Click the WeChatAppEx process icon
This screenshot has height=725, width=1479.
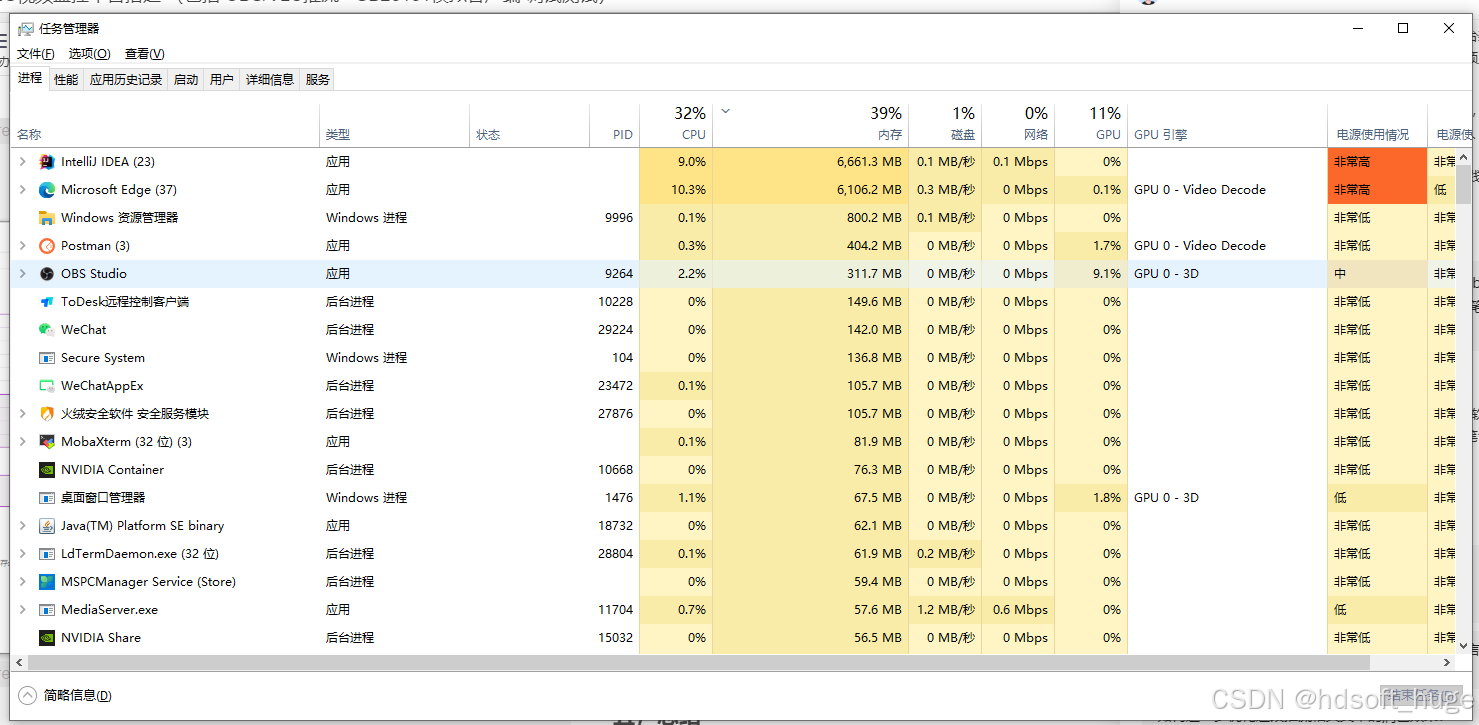coord(46,385)
